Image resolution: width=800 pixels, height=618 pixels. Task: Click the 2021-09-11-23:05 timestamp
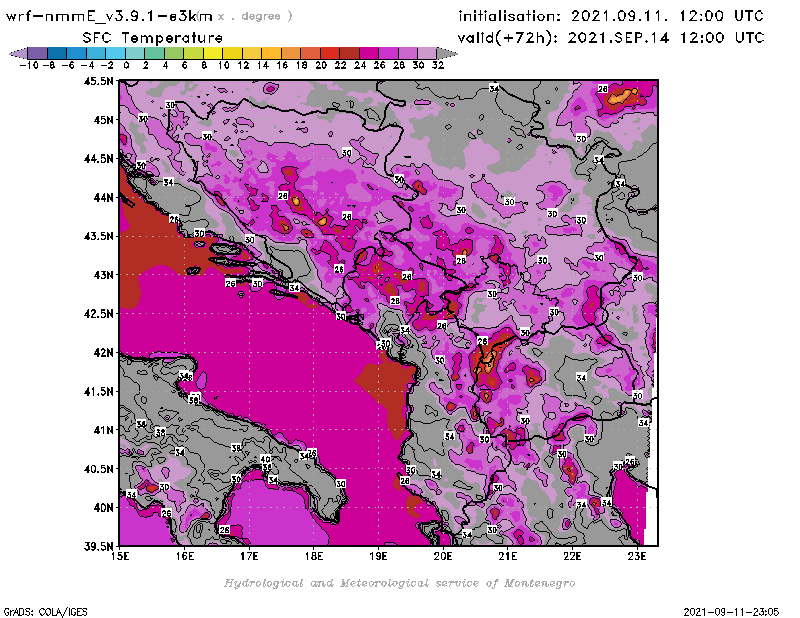pyautogui.click(x=731, y=612)
